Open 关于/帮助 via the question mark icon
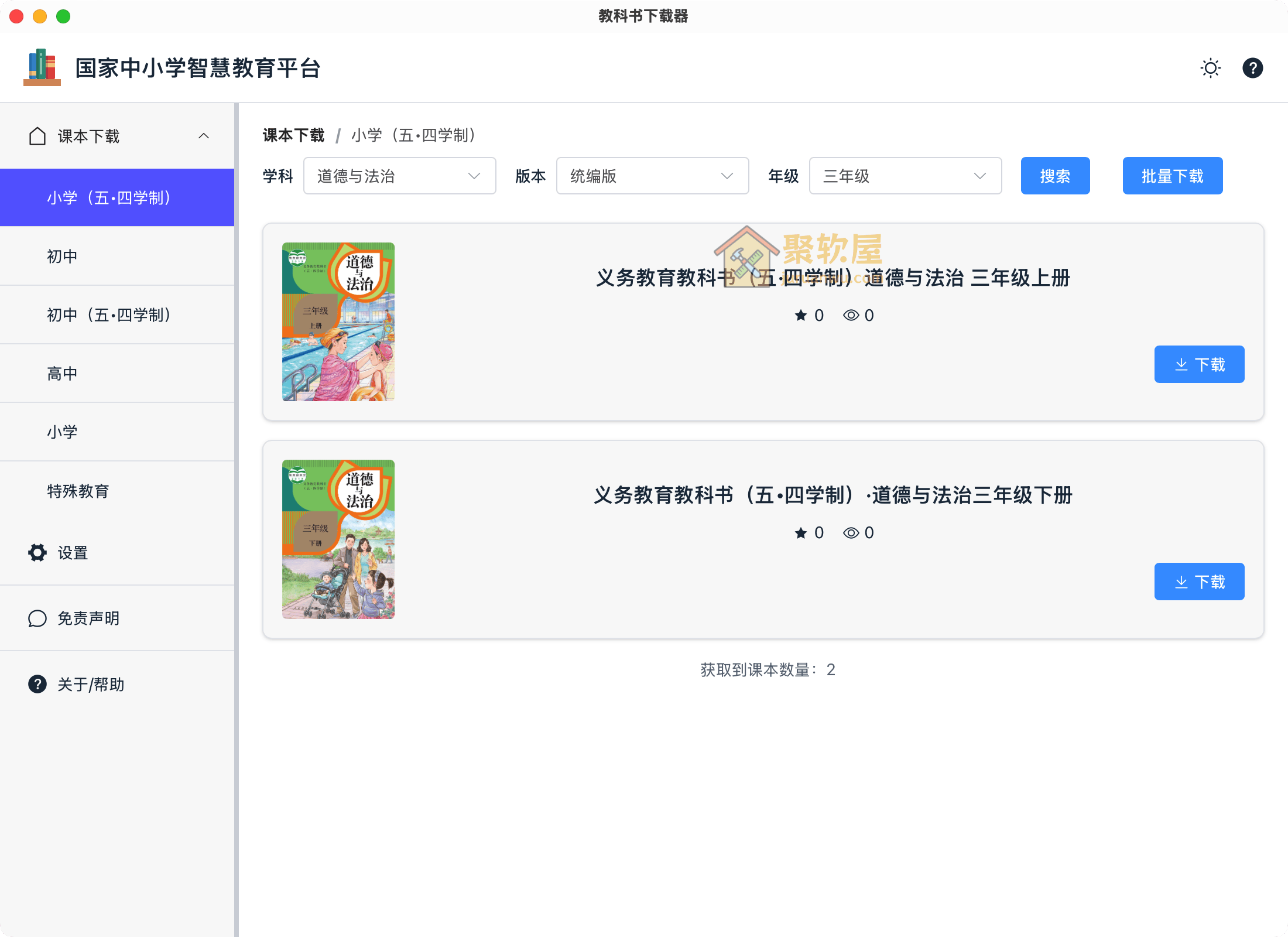 point(37,684)
